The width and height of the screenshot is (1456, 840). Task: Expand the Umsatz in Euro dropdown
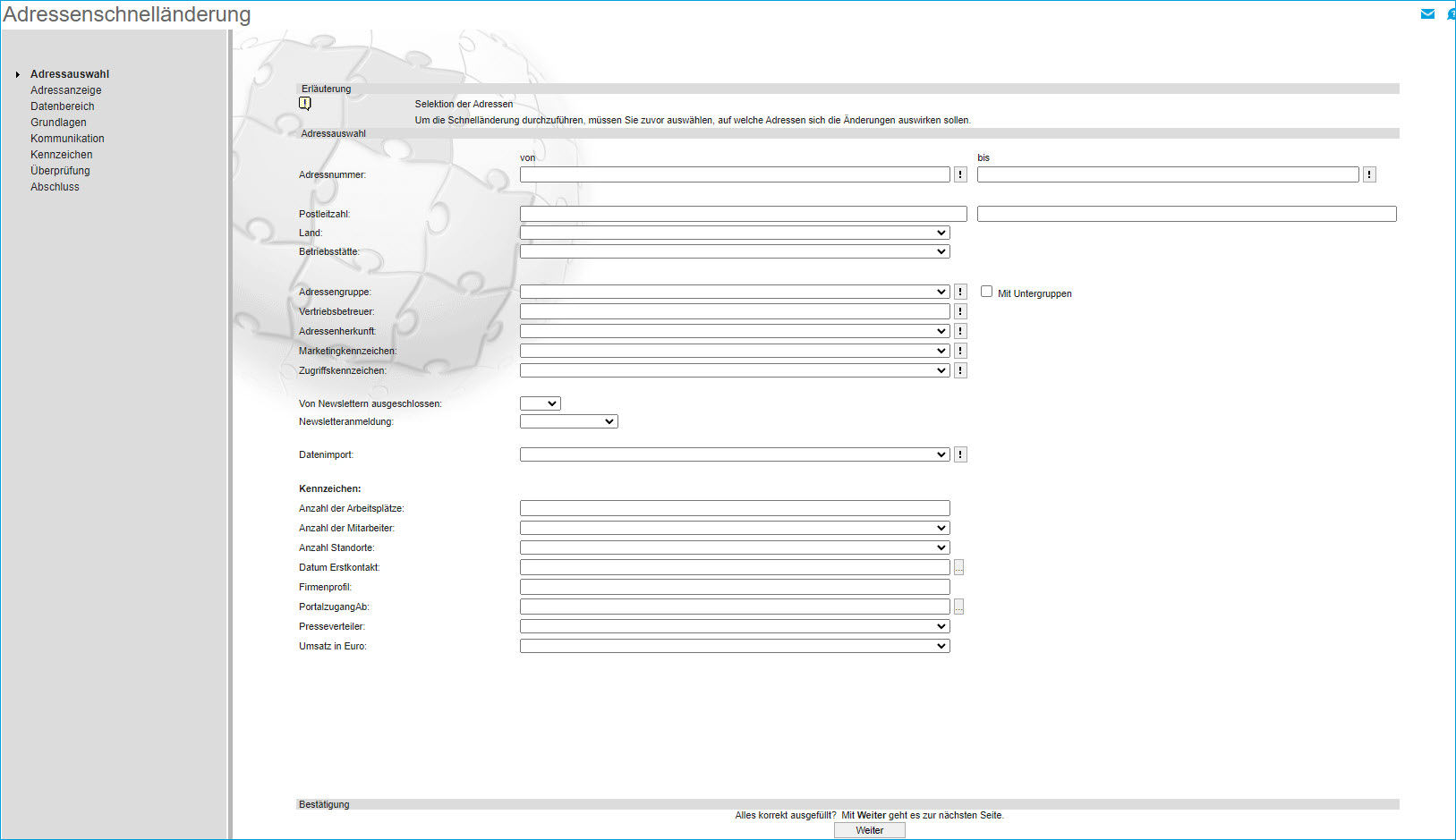pyautogui.click(x=734, y=646)
